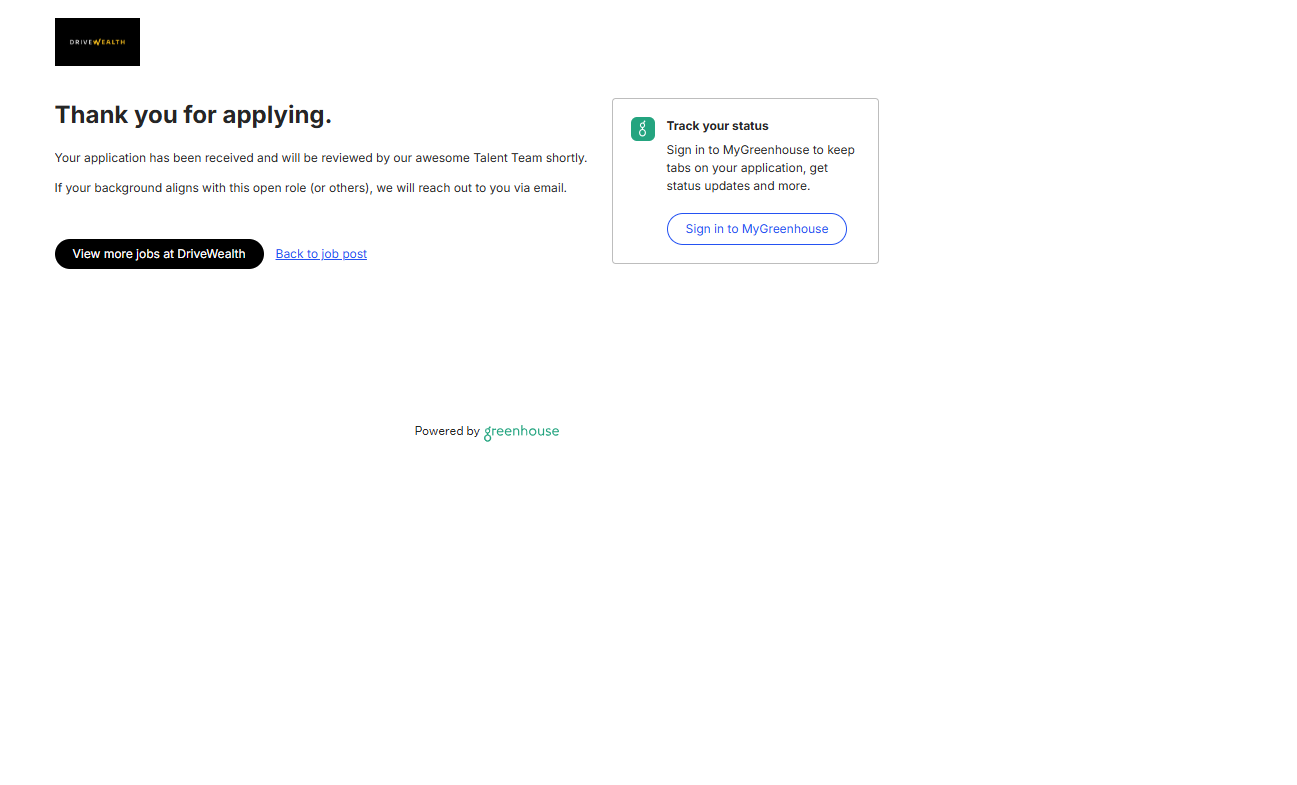Click the Thank you for applying heading
Image resolution: width=1297 pixels, height=785 pixels.
point(193,115)
